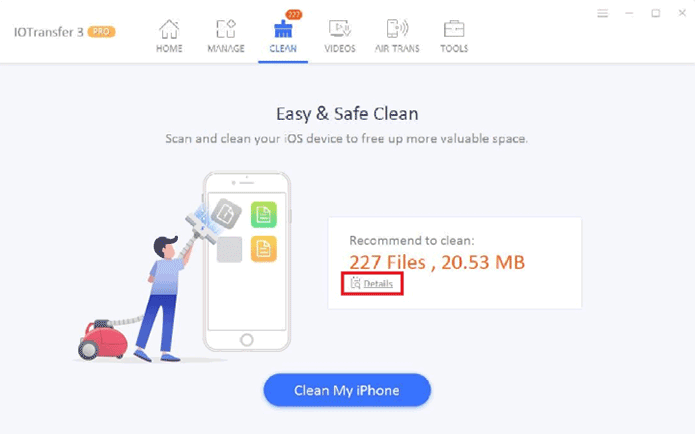
Task: Minimize the IOTransfer window
Action: [629, 13]
